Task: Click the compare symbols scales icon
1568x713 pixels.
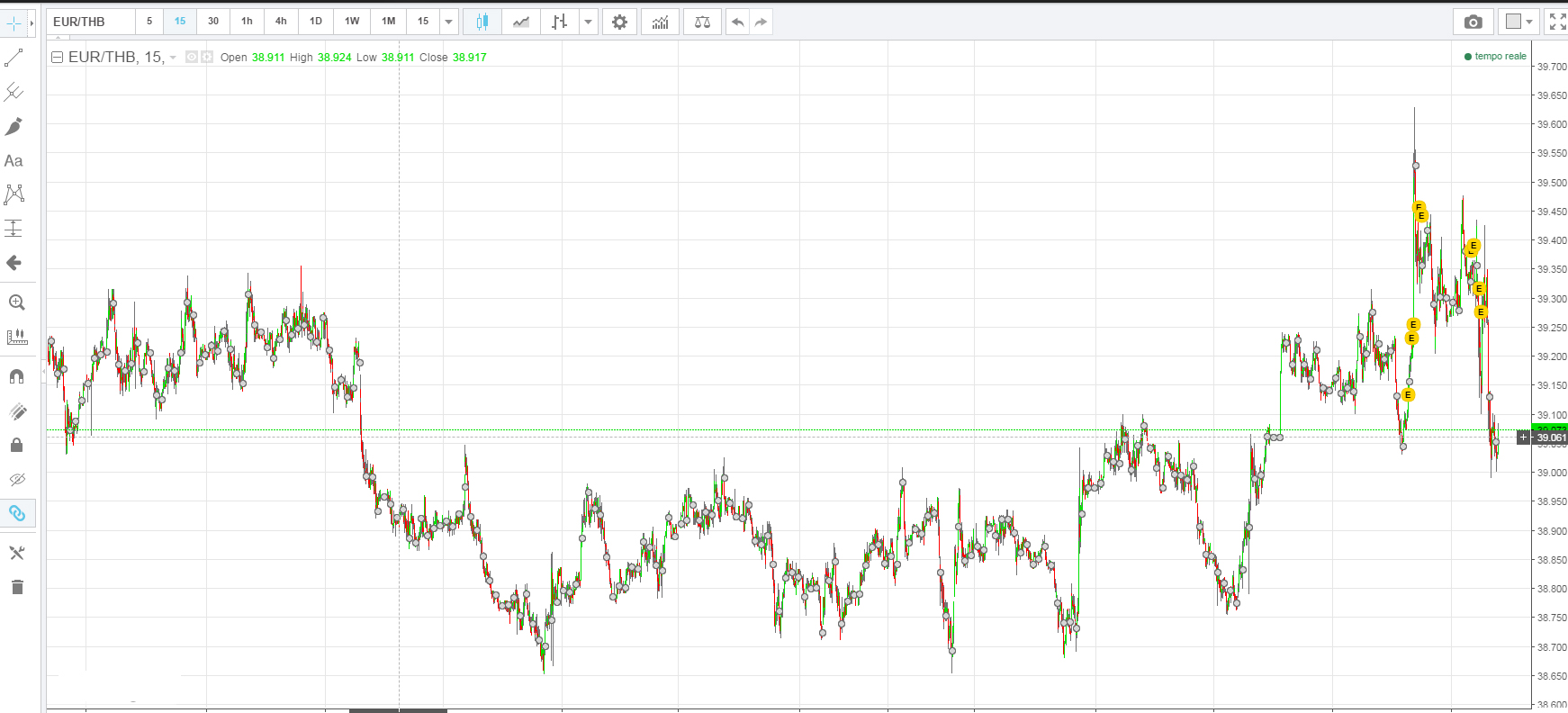Action: click(x=702, y=22)
